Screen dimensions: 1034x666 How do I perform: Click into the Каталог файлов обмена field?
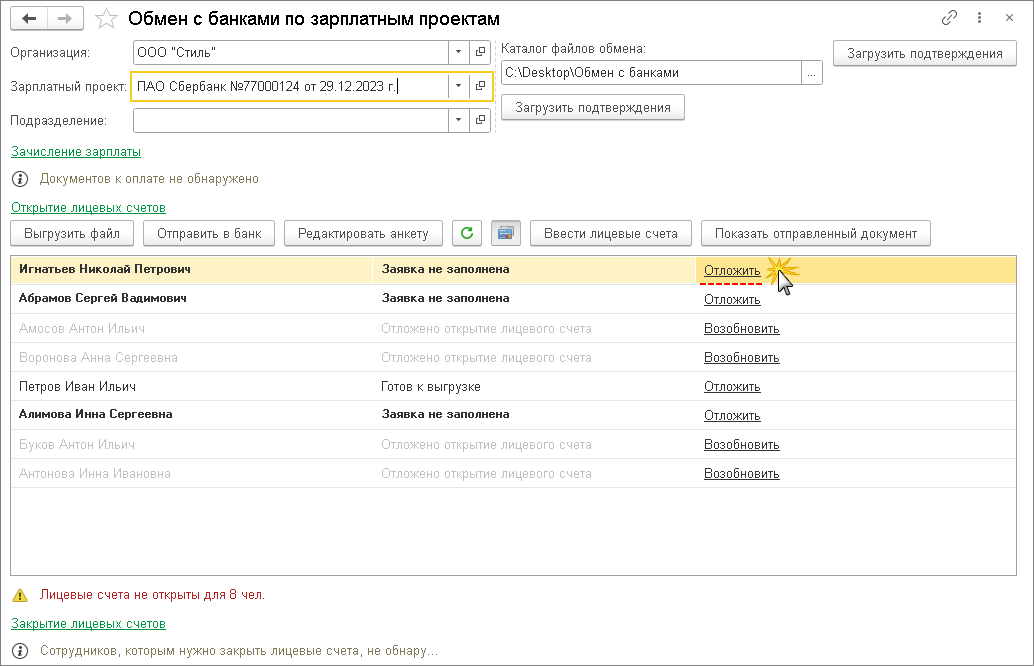point(650,72)
